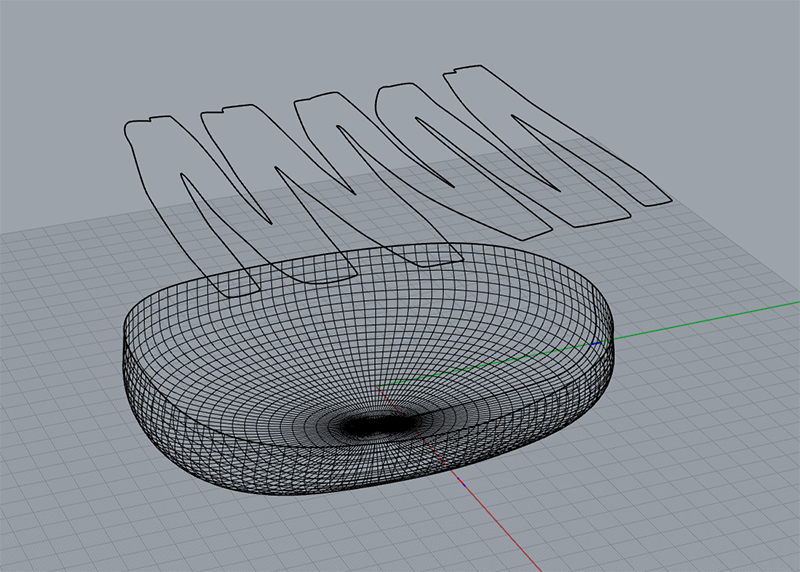Select the leftmost curve outline's top notch

(152, 118)
